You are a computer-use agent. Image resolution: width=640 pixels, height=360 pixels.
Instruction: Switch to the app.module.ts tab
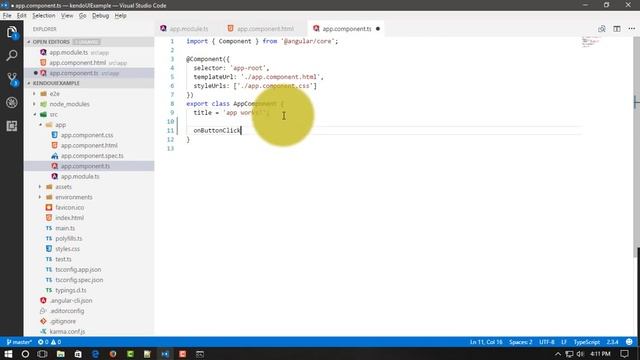click(x=189, y=29)
